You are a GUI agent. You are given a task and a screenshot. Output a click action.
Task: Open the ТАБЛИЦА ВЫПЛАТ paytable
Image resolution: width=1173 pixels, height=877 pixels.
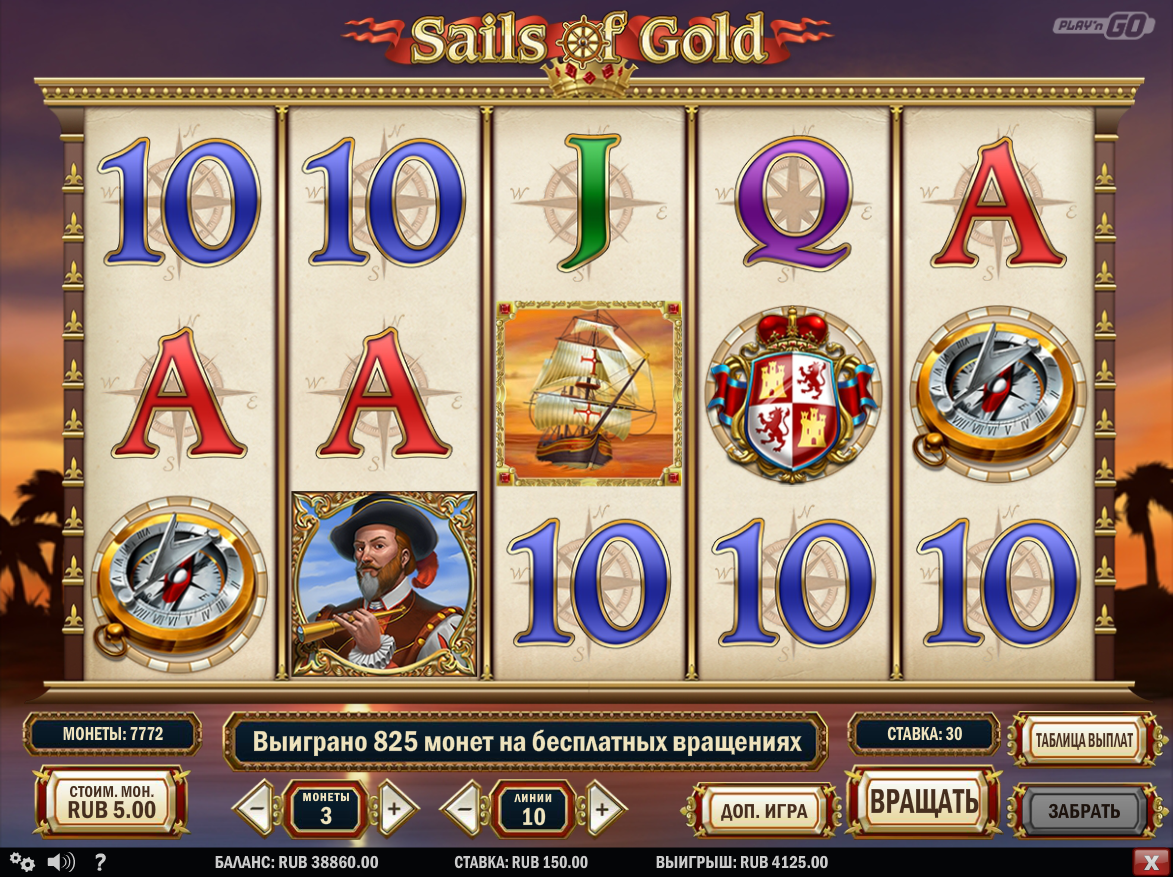tap(1083, 739)
